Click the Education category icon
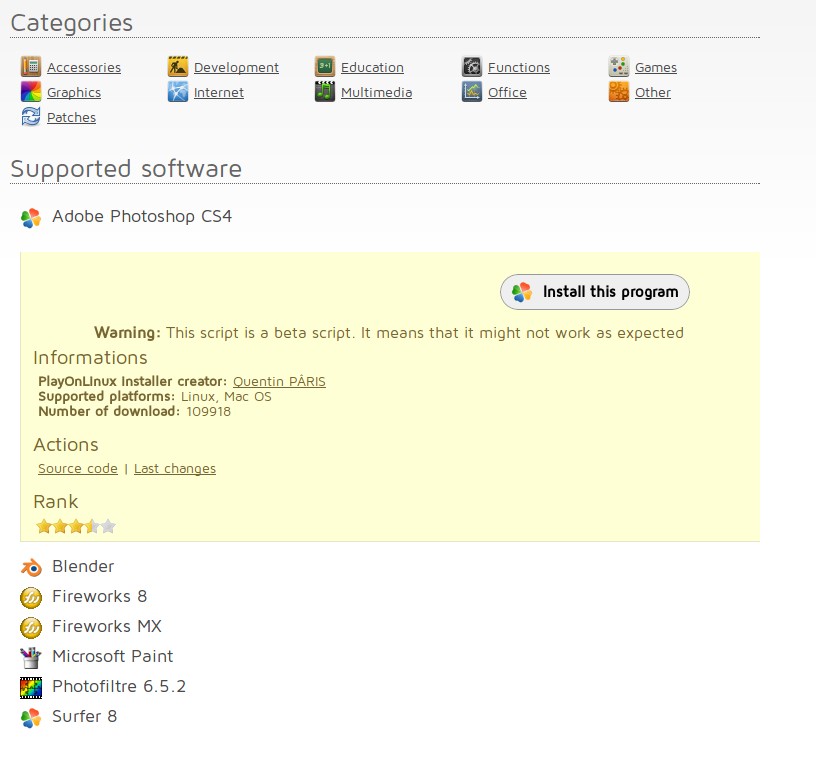Viewport: 816px width, 765px height. (x=325, y=67)
